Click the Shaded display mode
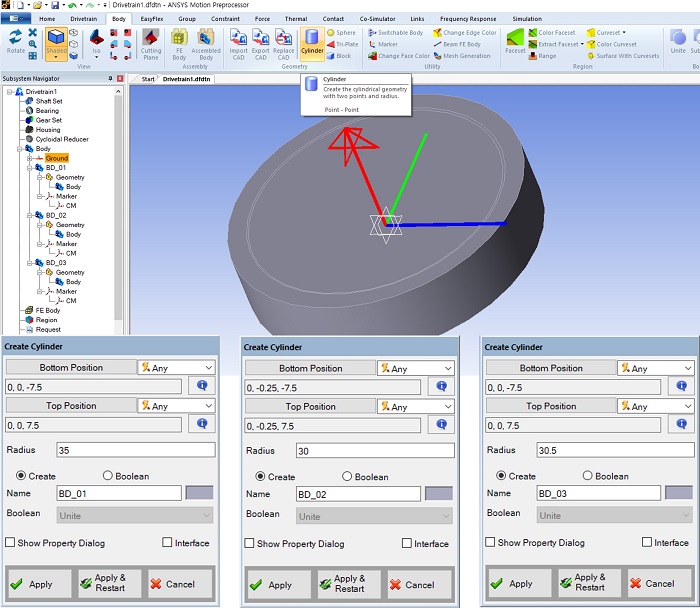 [x=56, y=44]
